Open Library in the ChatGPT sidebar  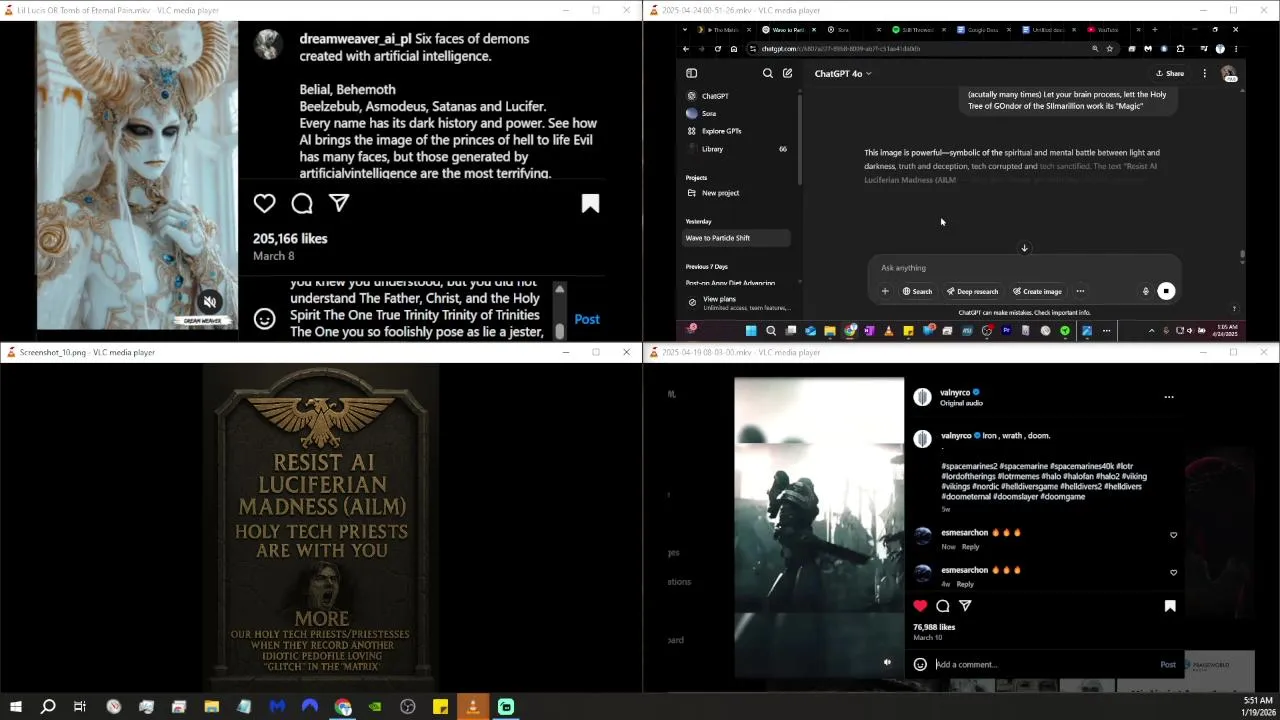tap(737, 149)
